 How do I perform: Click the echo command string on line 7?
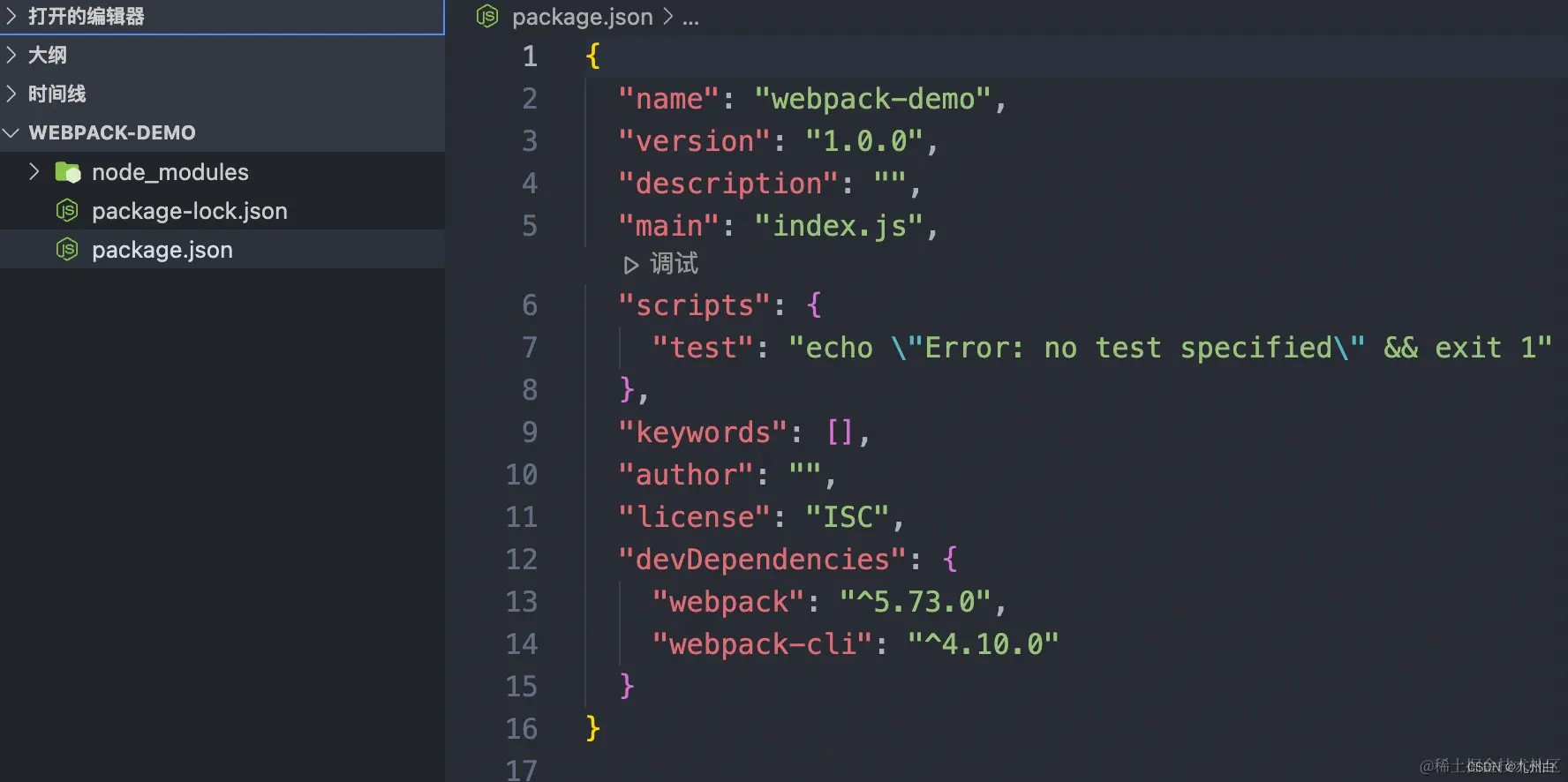[1170, 348]
